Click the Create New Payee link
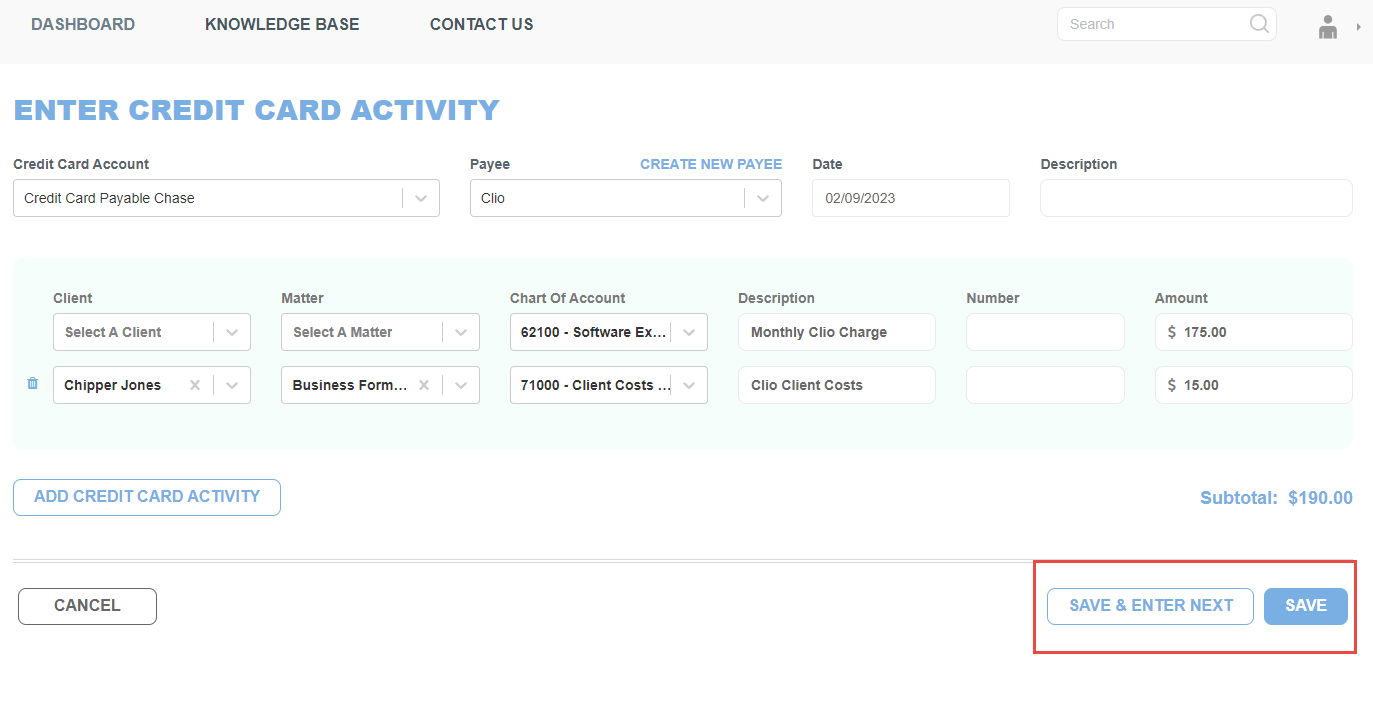This screenshot has height=718, width=1373. (711, 164)
